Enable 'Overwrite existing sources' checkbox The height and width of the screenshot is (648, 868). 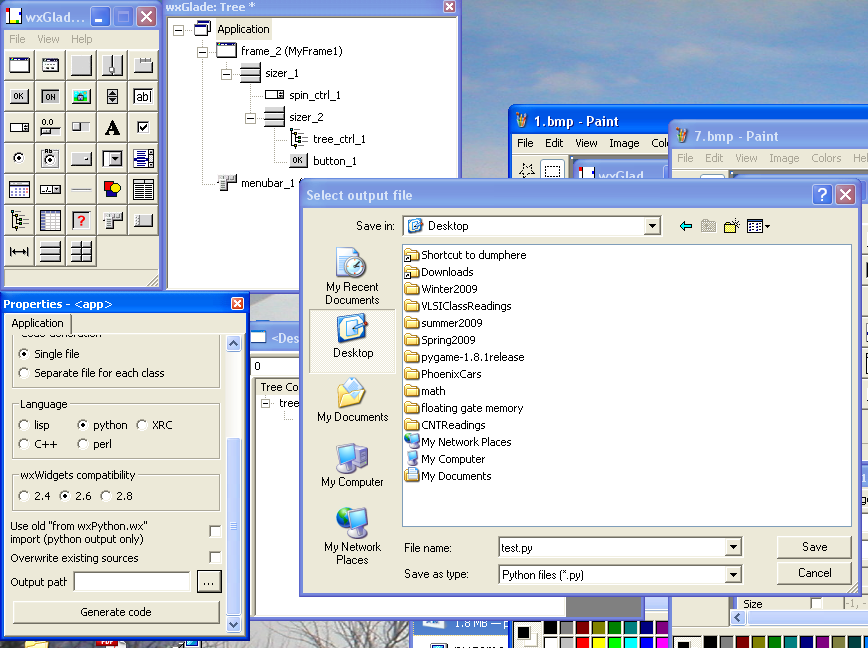(215, 557)
